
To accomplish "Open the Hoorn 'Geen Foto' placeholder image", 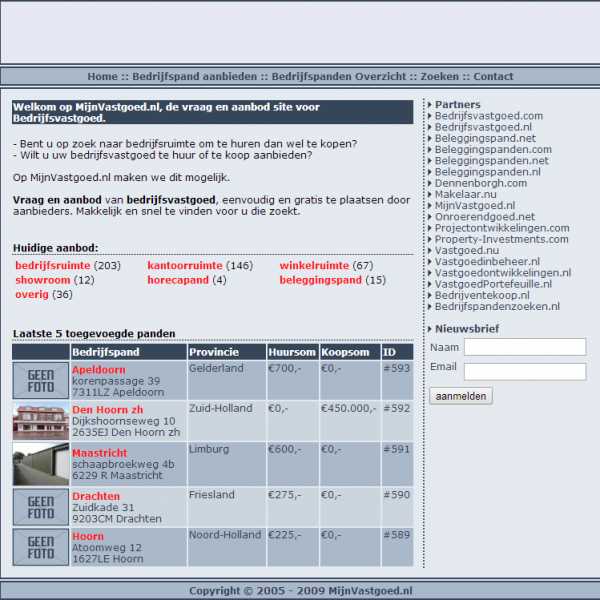I will (x=41, y=548).
